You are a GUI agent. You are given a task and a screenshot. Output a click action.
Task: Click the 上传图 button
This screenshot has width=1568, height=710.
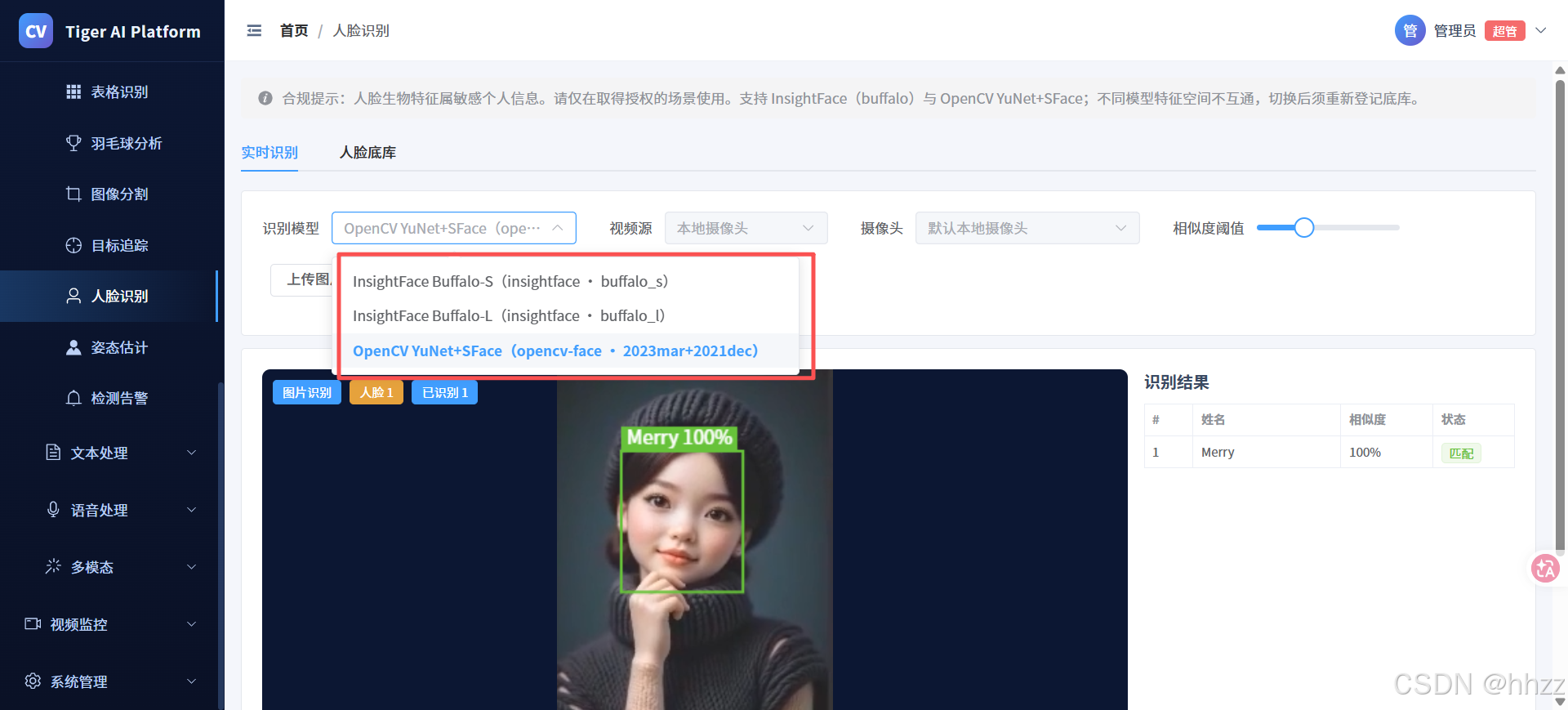click(x=303, y=279)
